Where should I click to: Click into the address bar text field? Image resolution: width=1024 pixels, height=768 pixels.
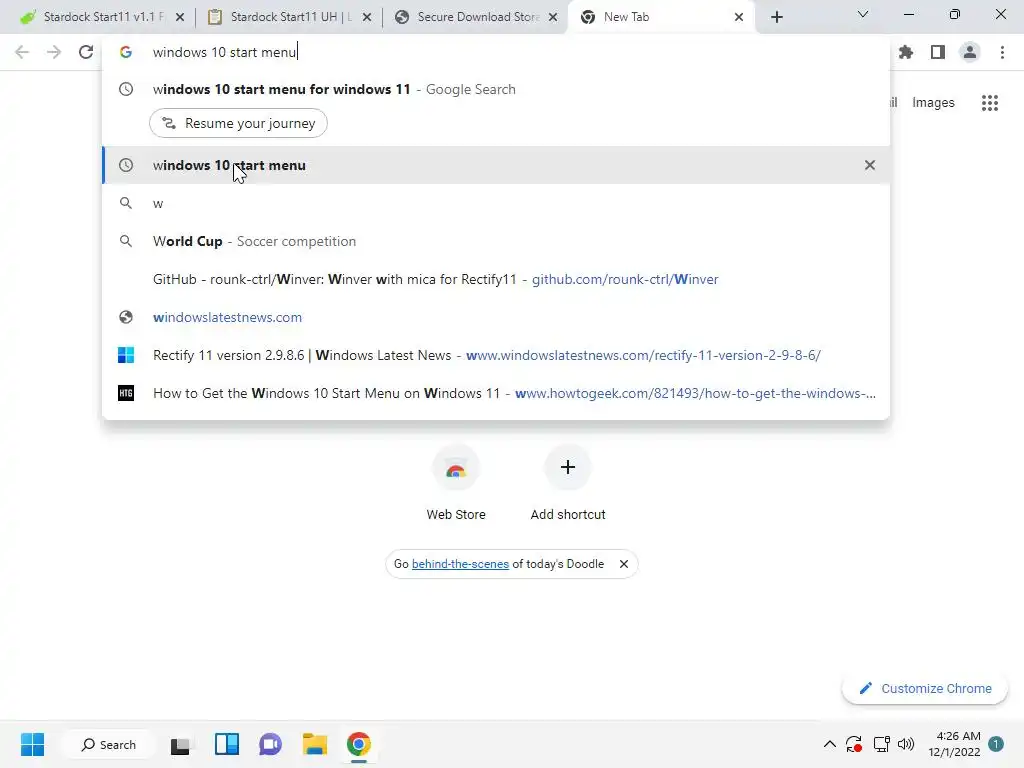[x=496, y=52]
